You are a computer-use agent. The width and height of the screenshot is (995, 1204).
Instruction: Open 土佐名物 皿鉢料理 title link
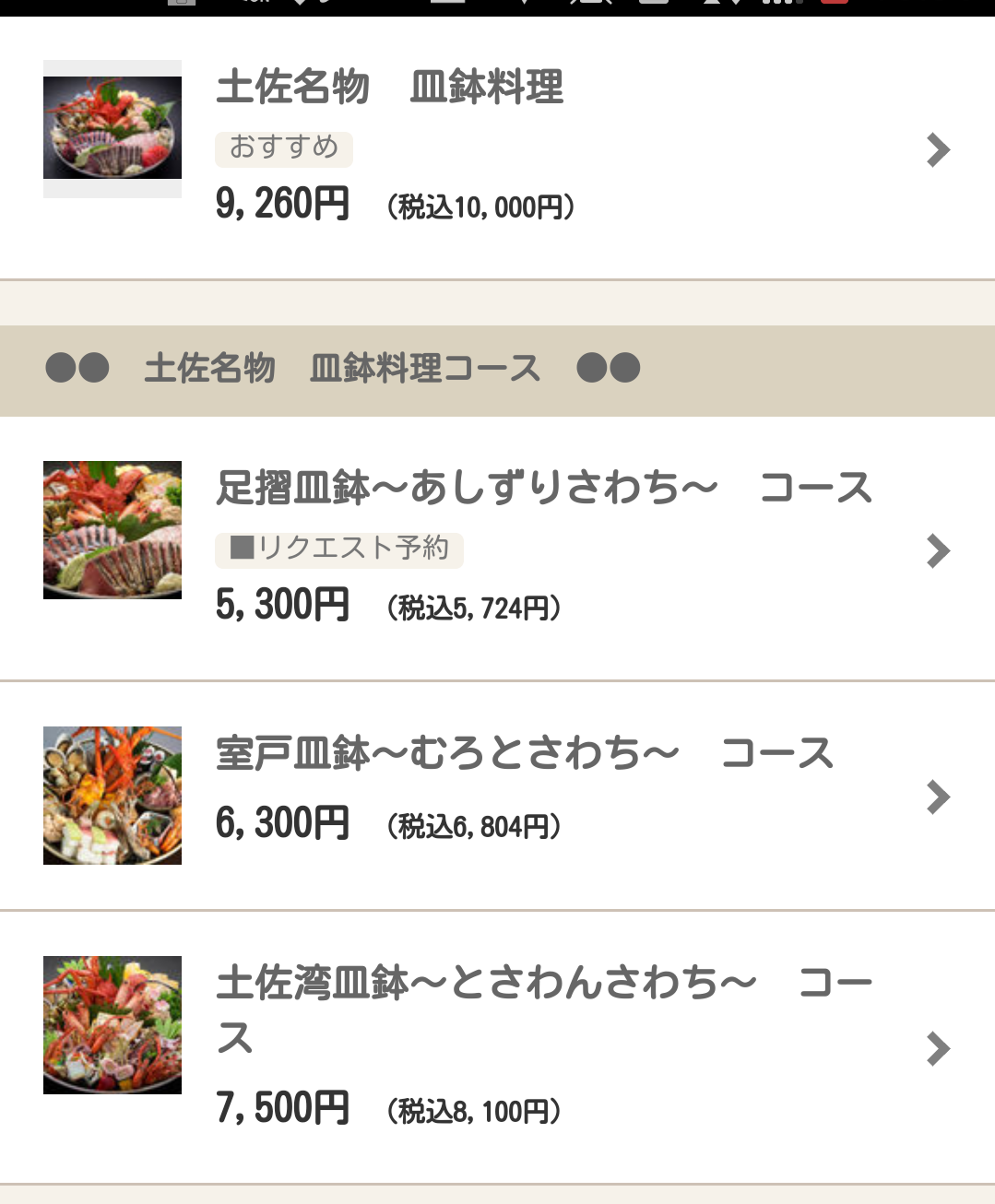[x=389, y=88]
